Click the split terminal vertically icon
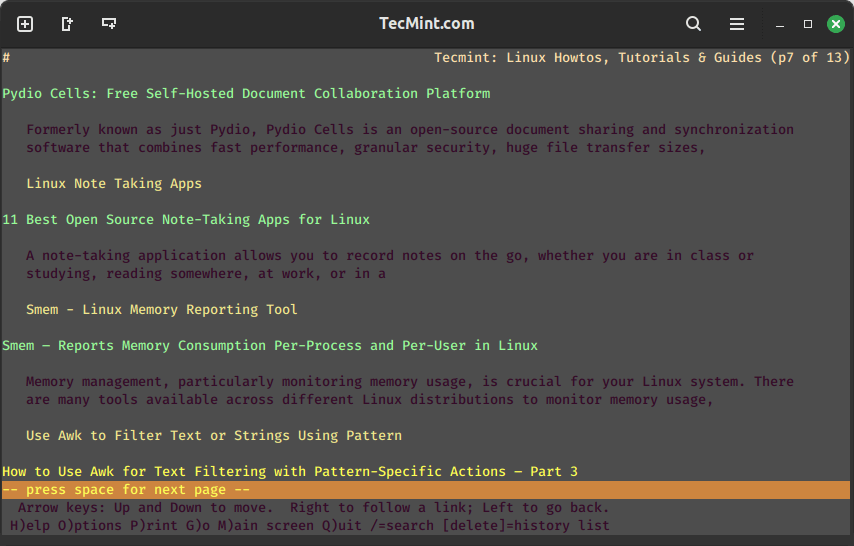Viewport: 854px width, 546px height. (x=67, y=24)
